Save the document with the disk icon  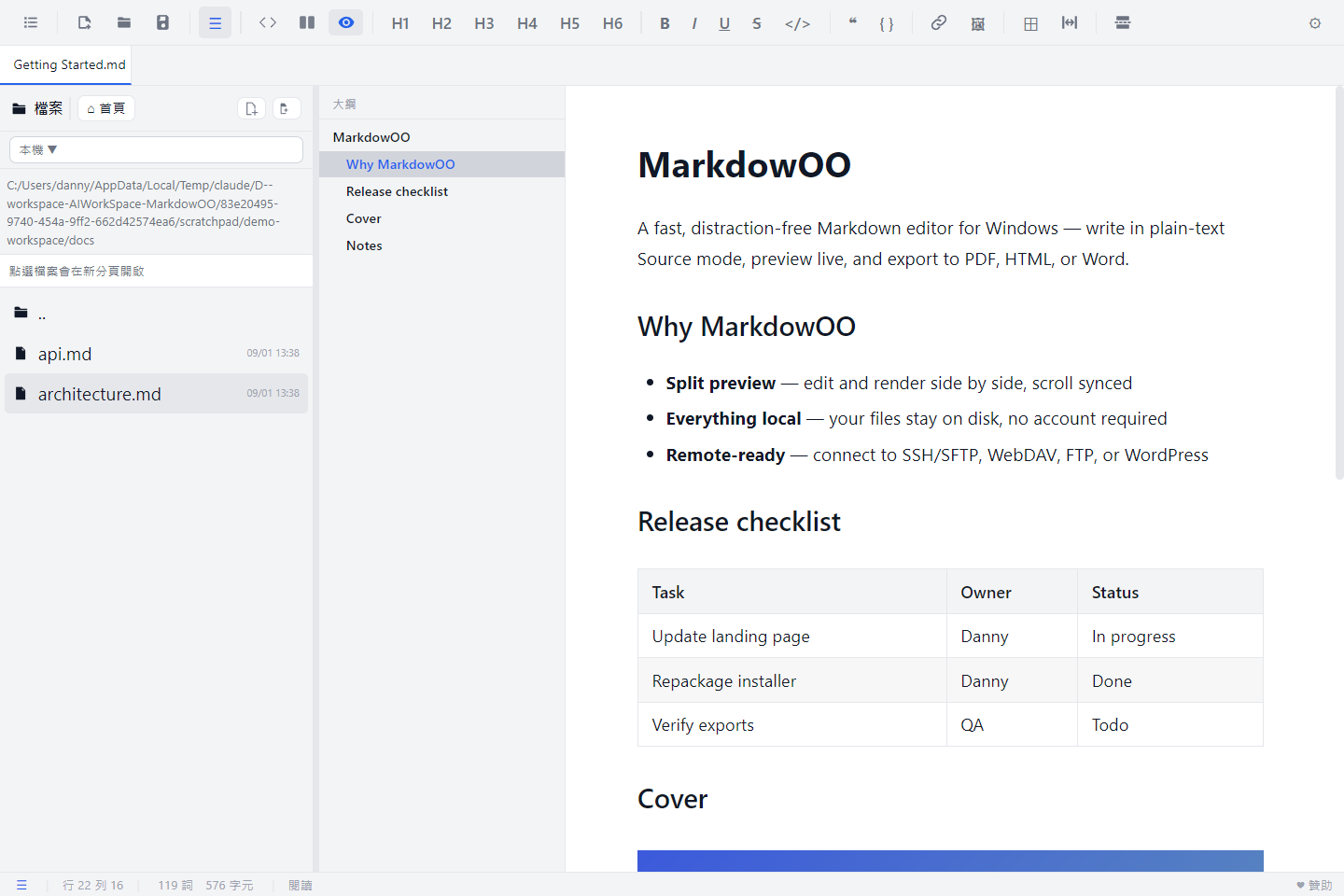(163, 23)
